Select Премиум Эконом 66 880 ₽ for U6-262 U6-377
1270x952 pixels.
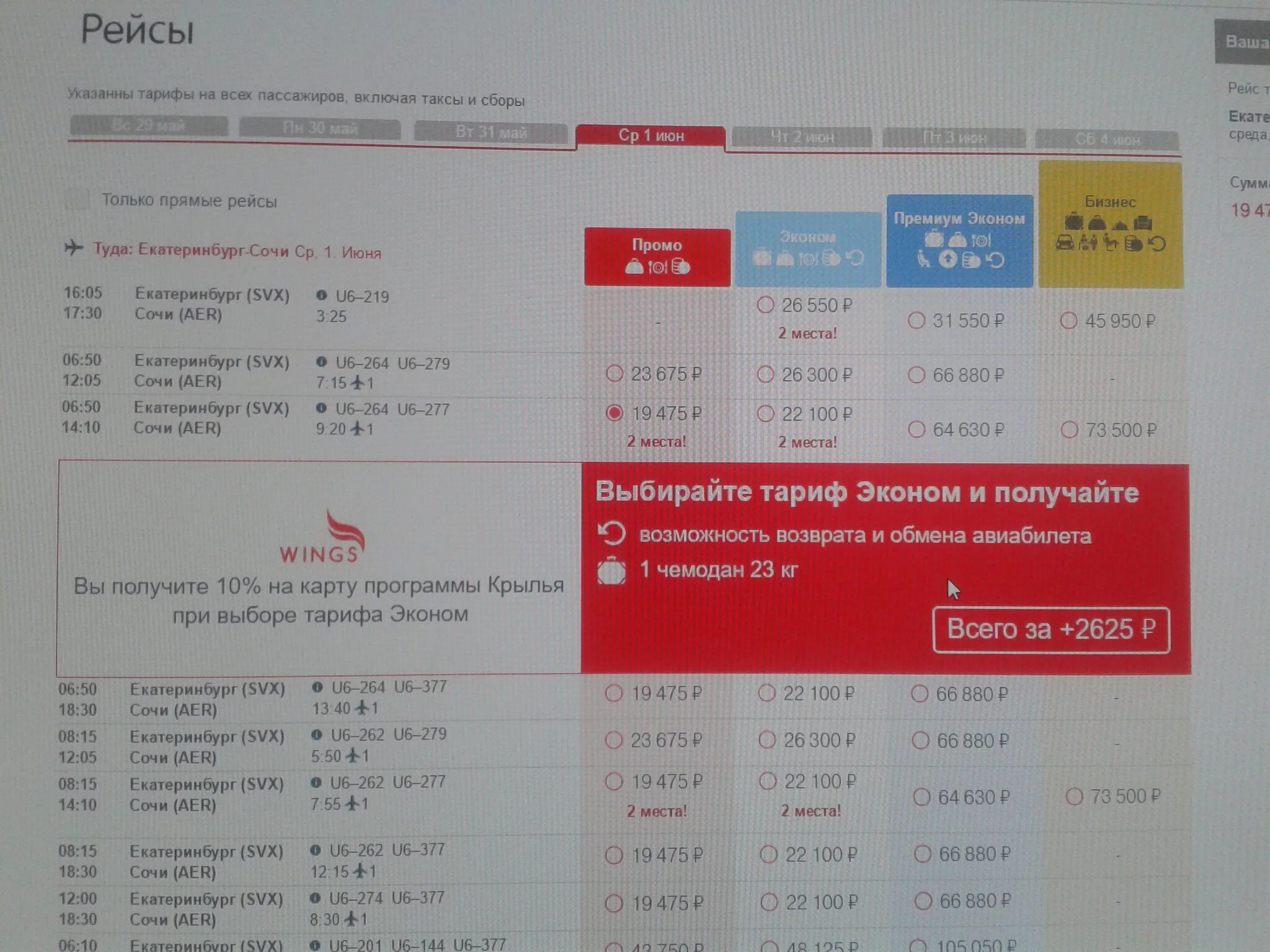pos(923,854)
